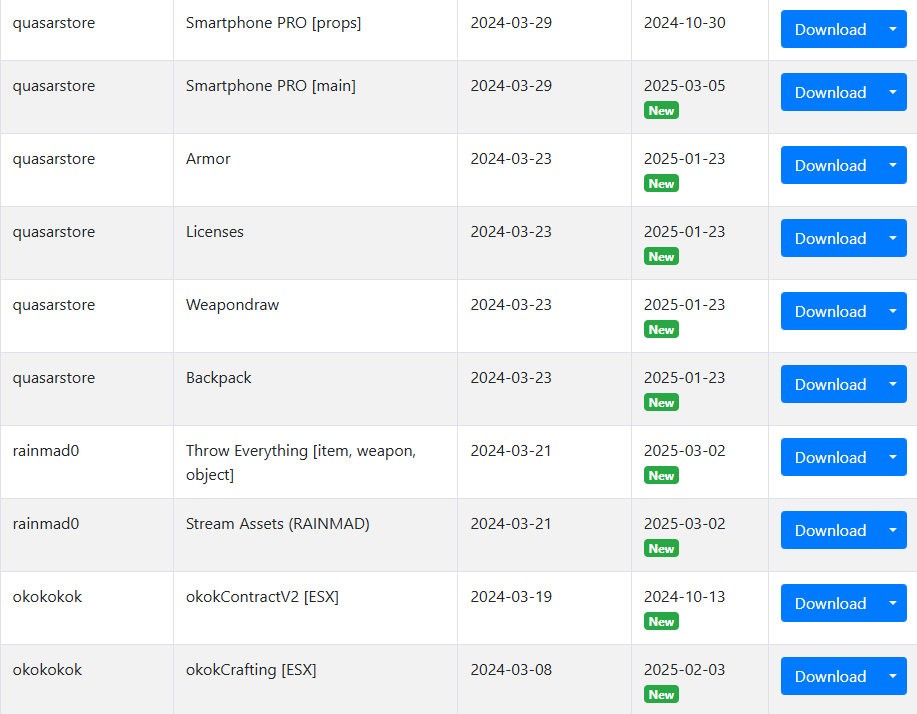Viewport: 917px width, 714px height.
Task: Open dropdown arrow for Smartphone PRO [props]
Action: pos(893,29)
